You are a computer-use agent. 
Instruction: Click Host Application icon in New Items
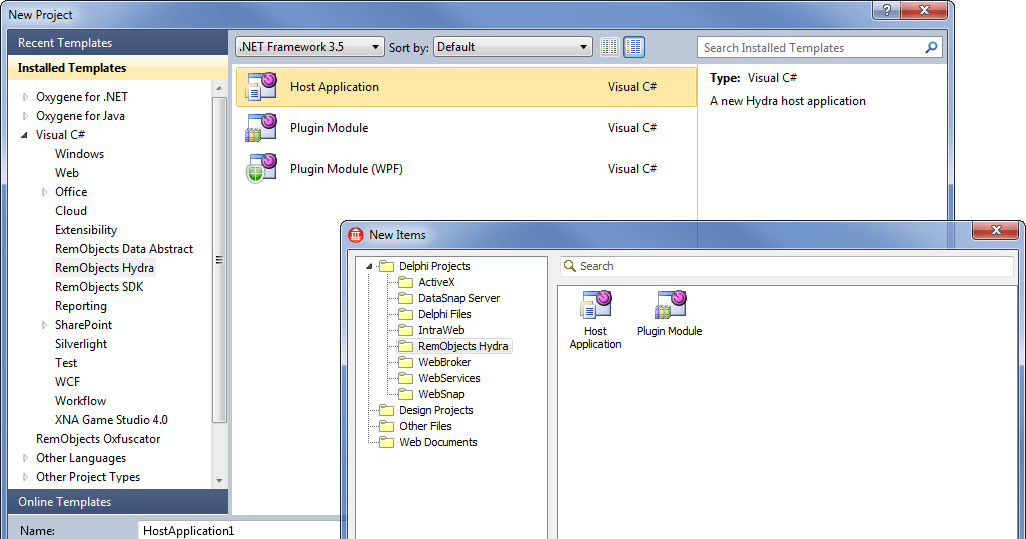(x=595, y=304)
